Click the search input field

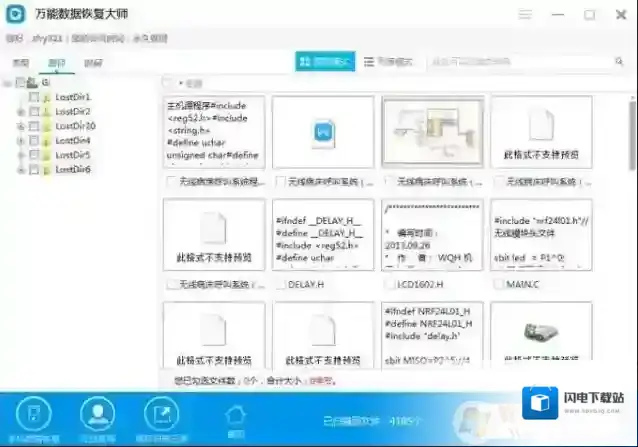pyautogui.click(x=525, y=62)
